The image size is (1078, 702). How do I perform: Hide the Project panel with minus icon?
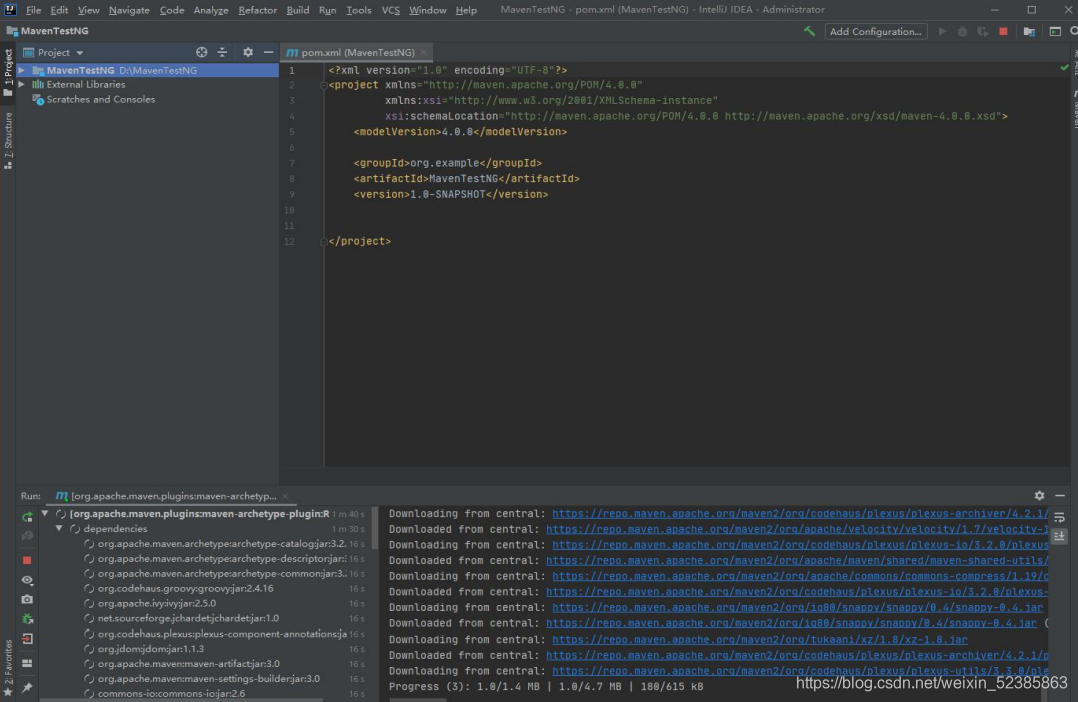click(268, 52)
